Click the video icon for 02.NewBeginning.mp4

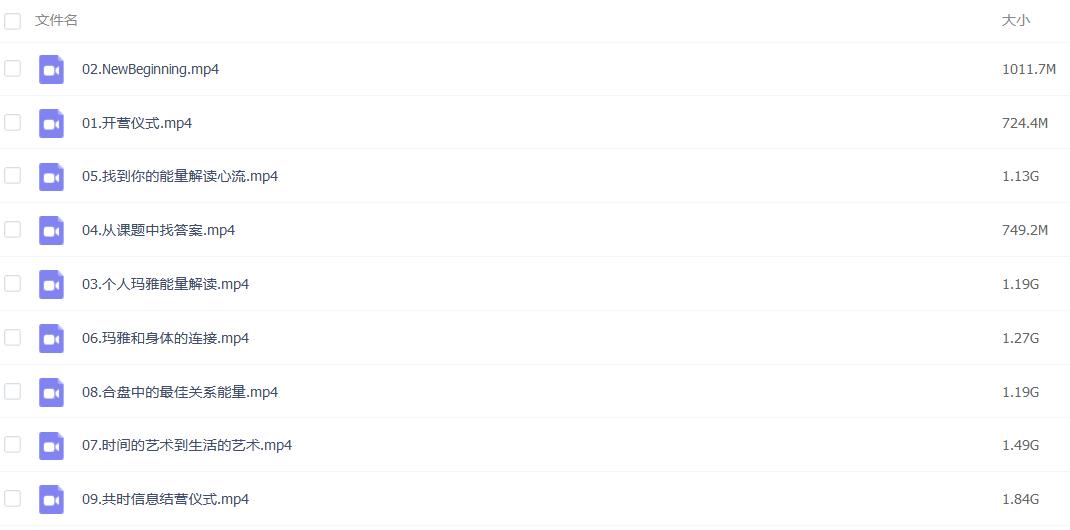coord(51,70)
